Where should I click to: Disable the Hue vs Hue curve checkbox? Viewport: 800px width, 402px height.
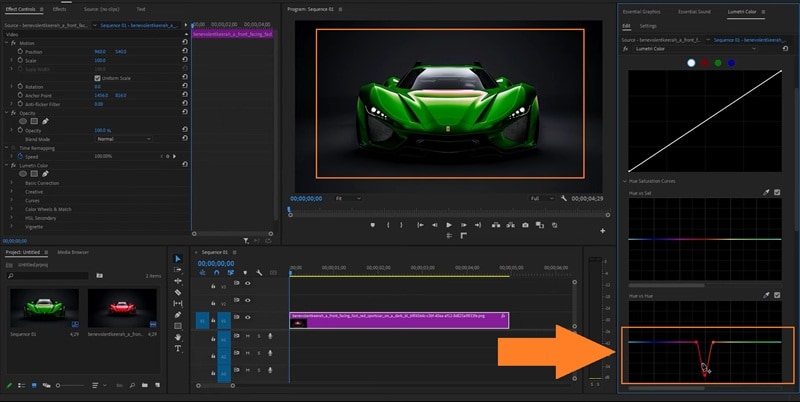click(x=778, y=295)
